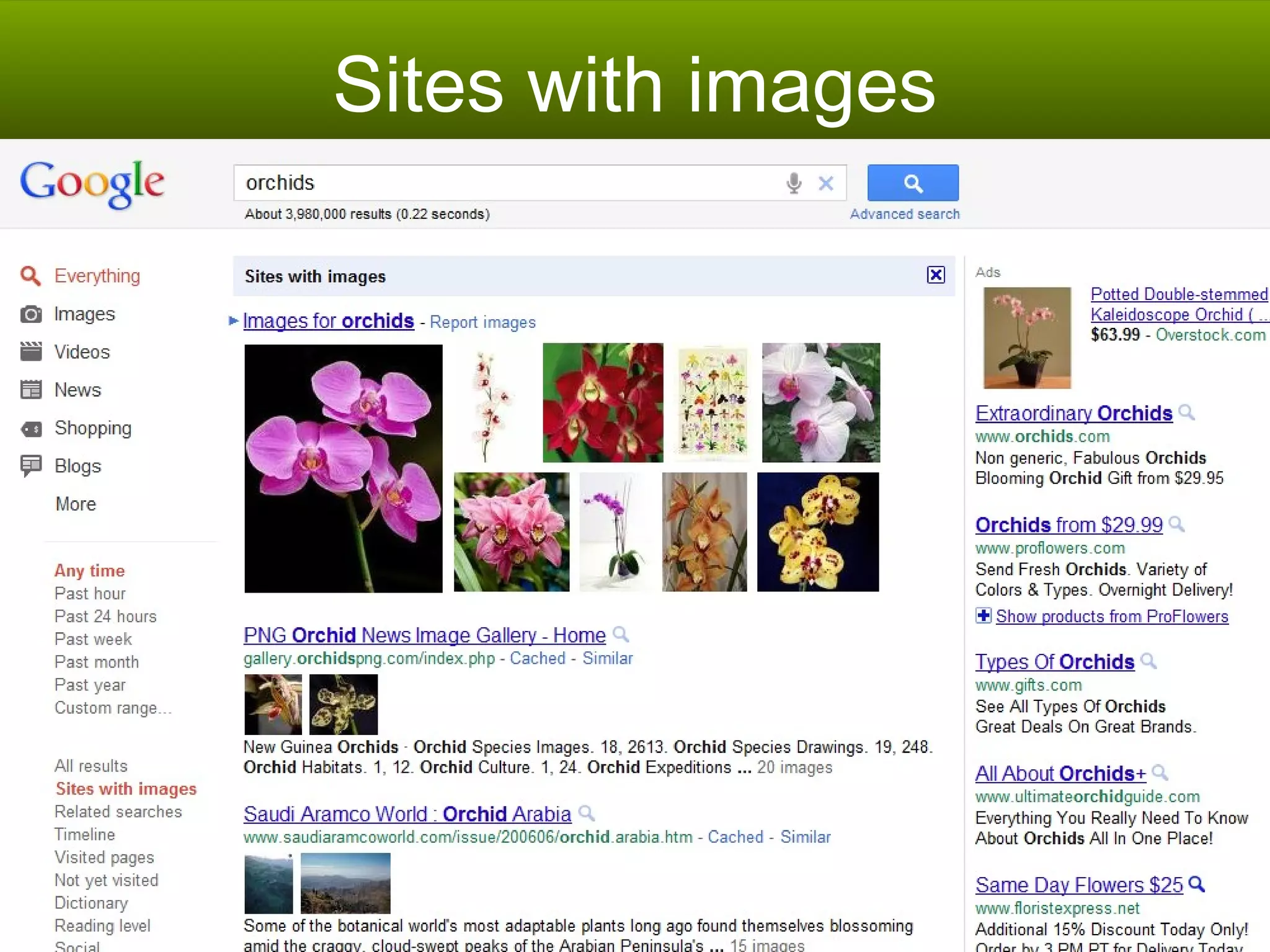Image resolution: width=1270 pixels, height=952 pixels.
Task: Open PNG Orchid News Image Gallery result
Action: click(x=424, y=635)
